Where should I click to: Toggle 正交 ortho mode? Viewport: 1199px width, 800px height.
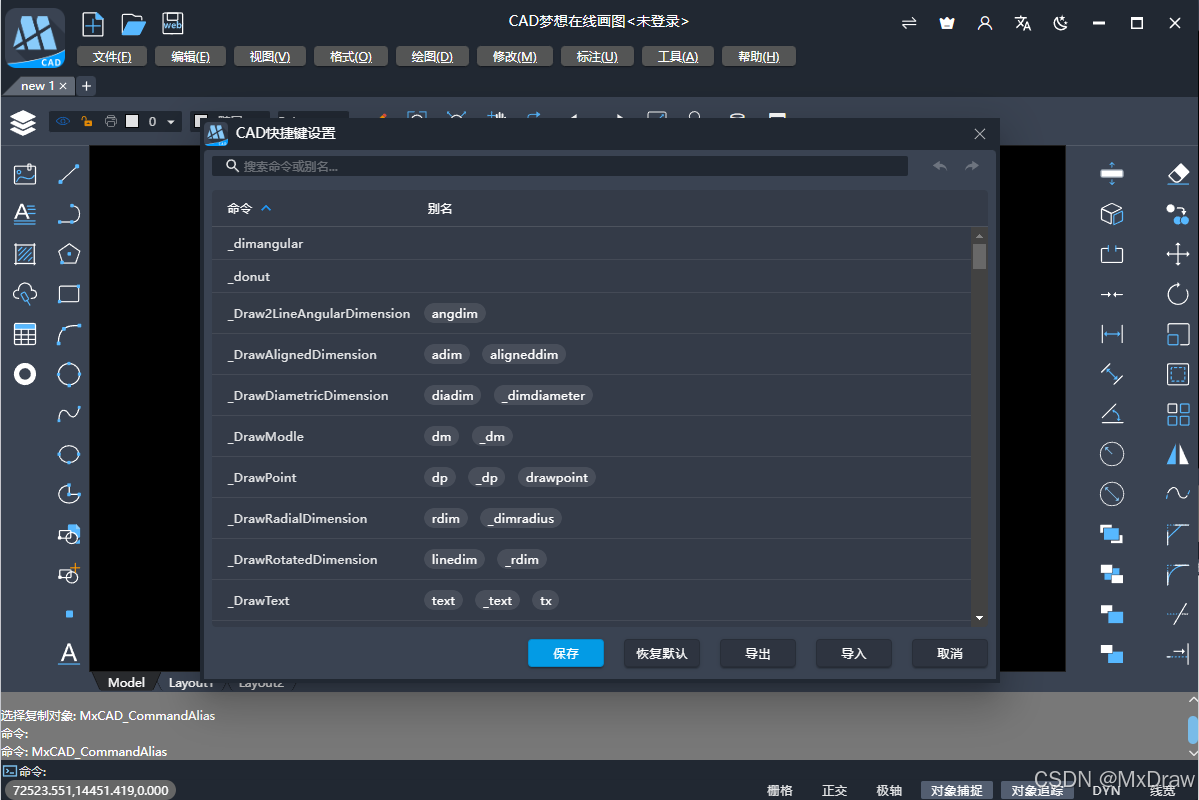pyautogui.click(x=834, y=790)
